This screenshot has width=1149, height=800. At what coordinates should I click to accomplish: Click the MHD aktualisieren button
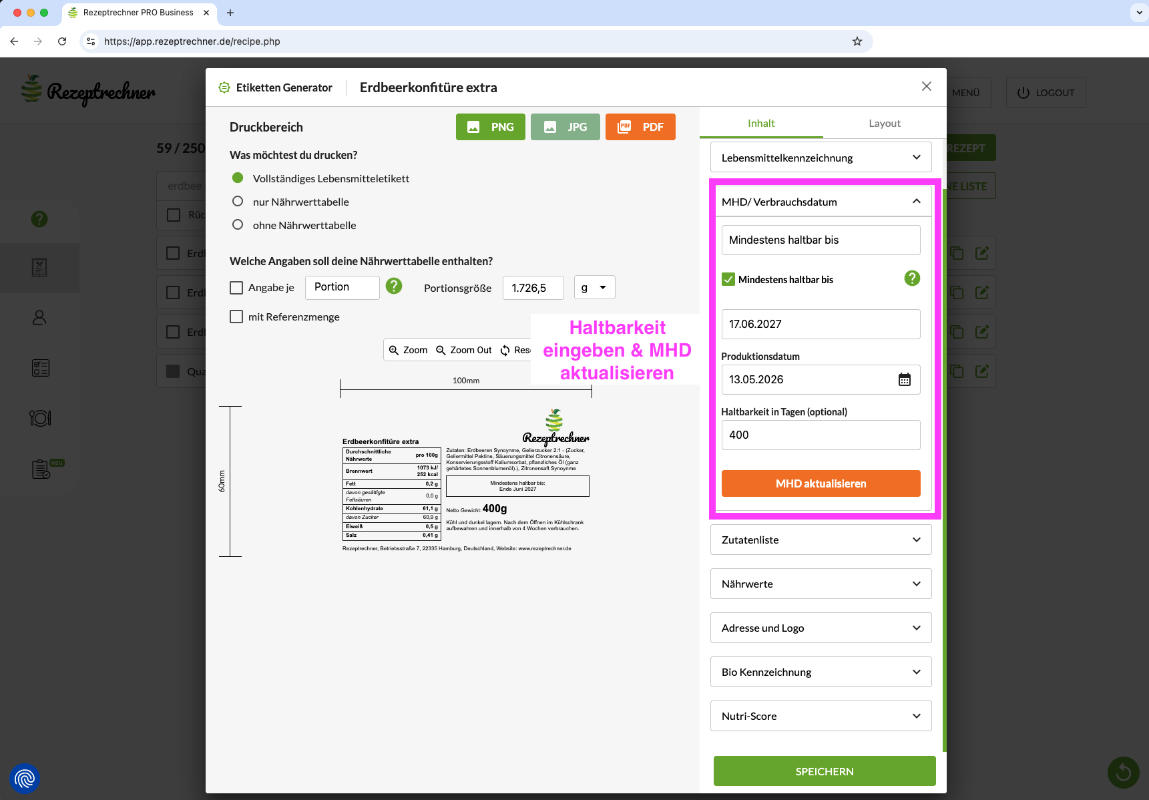(x=821, y=484)
